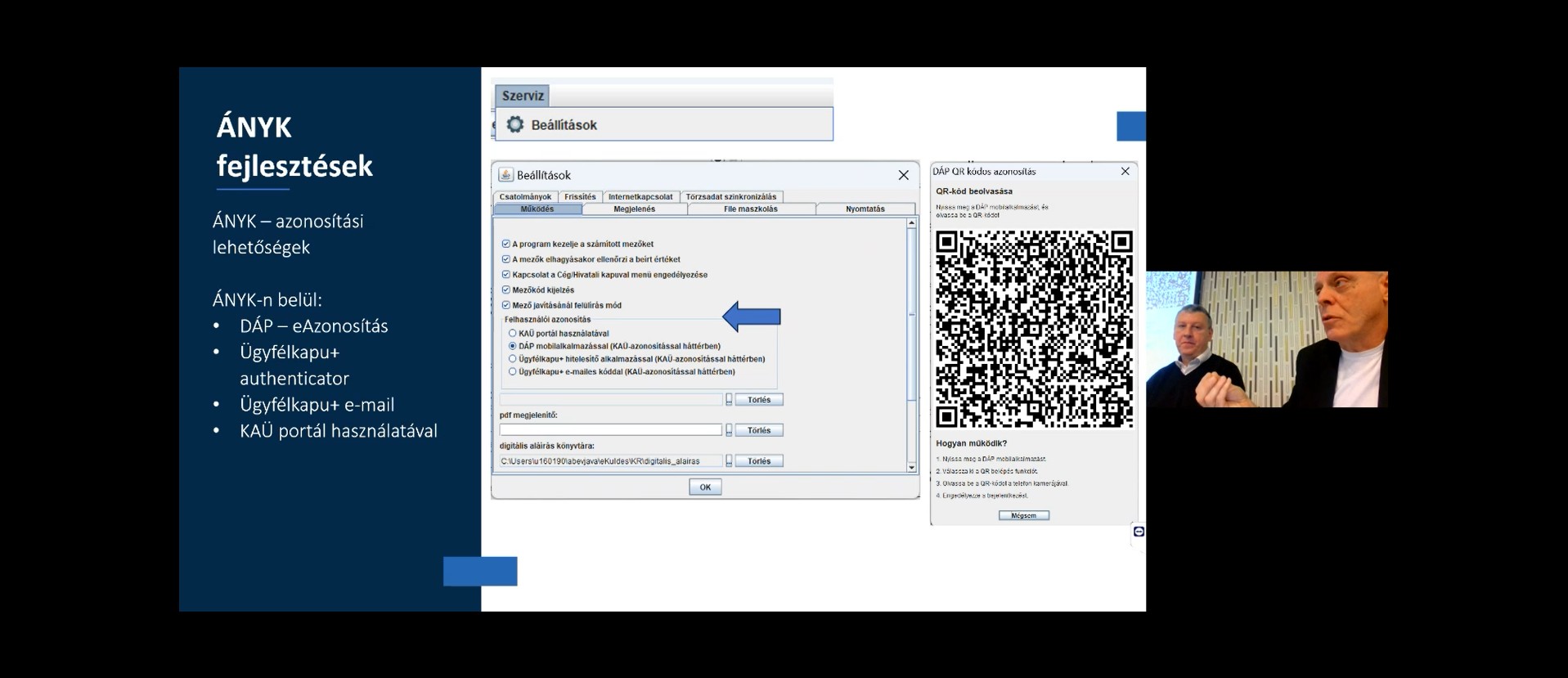
Task: Switch to the Megjelenés tab
Action: (x=634, y=209)
